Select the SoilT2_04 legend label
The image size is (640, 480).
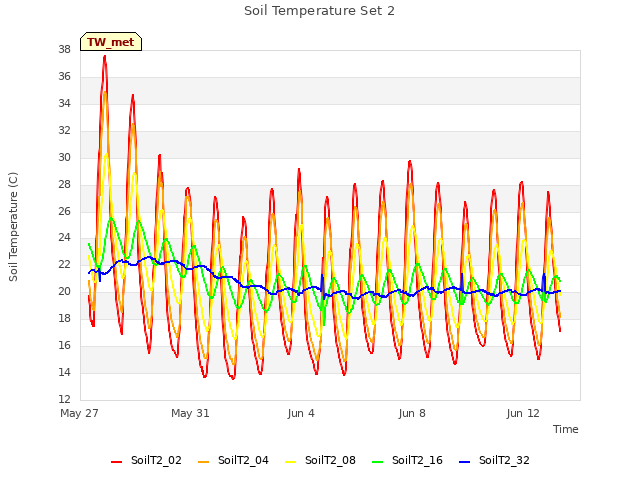pos(243,460)
